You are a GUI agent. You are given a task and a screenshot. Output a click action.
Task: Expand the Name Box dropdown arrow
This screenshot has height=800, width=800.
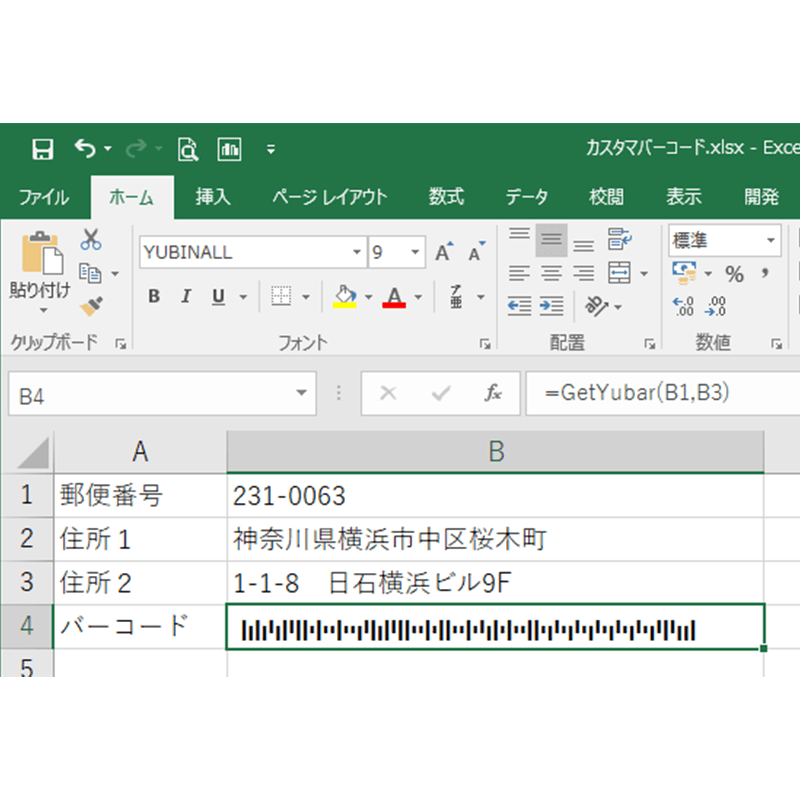pyautogui.click(x=301, y=395)
